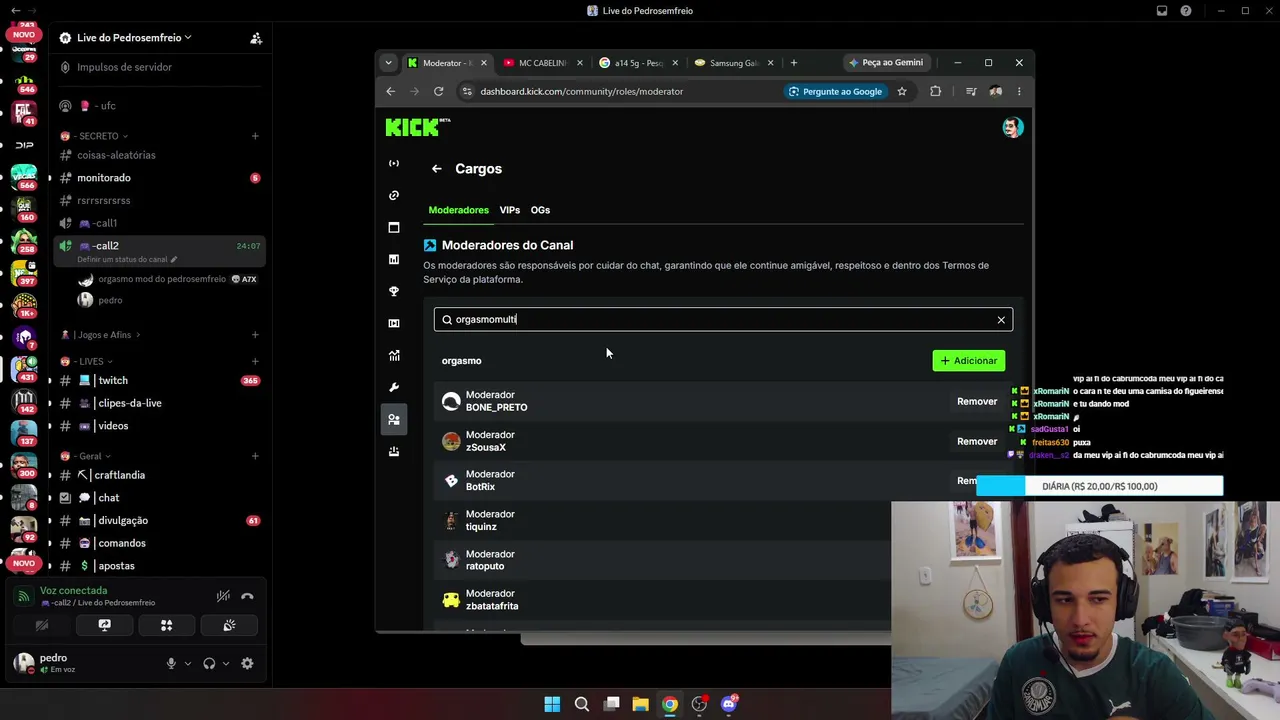1280x720 pixels.
Task: Open the Chrome tab search dropdown
Action: 388,63
